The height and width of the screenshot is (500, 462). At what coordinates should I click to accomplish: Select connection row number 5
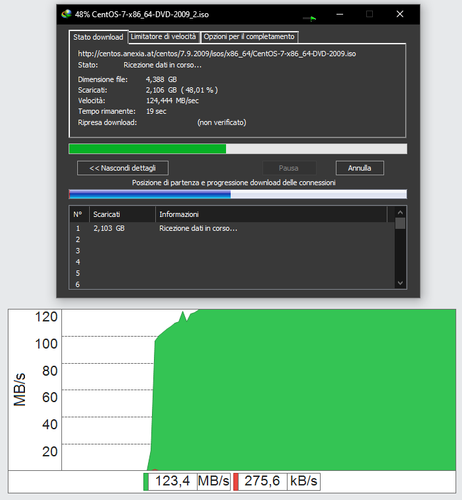232,273
